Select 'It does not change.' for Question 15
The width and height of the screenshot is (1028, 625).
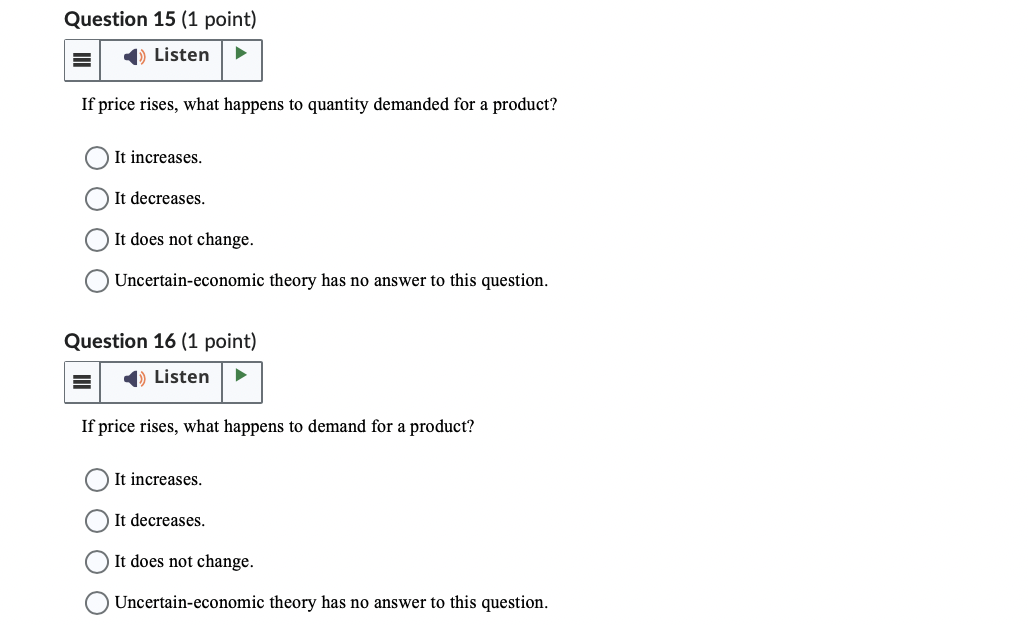point(96,239)
